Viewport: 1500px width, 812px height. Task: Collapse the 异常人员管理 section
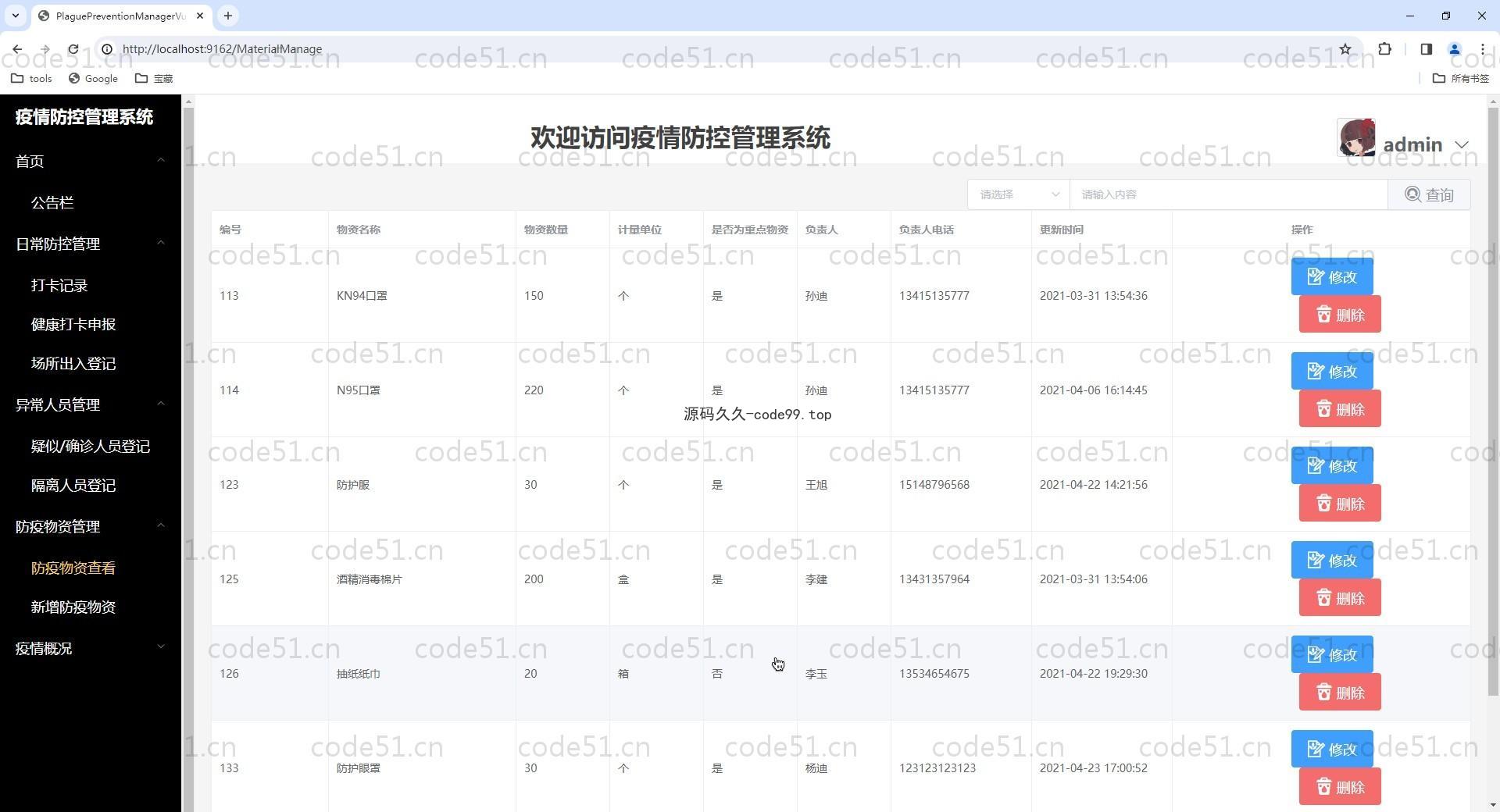click(91, 404)
